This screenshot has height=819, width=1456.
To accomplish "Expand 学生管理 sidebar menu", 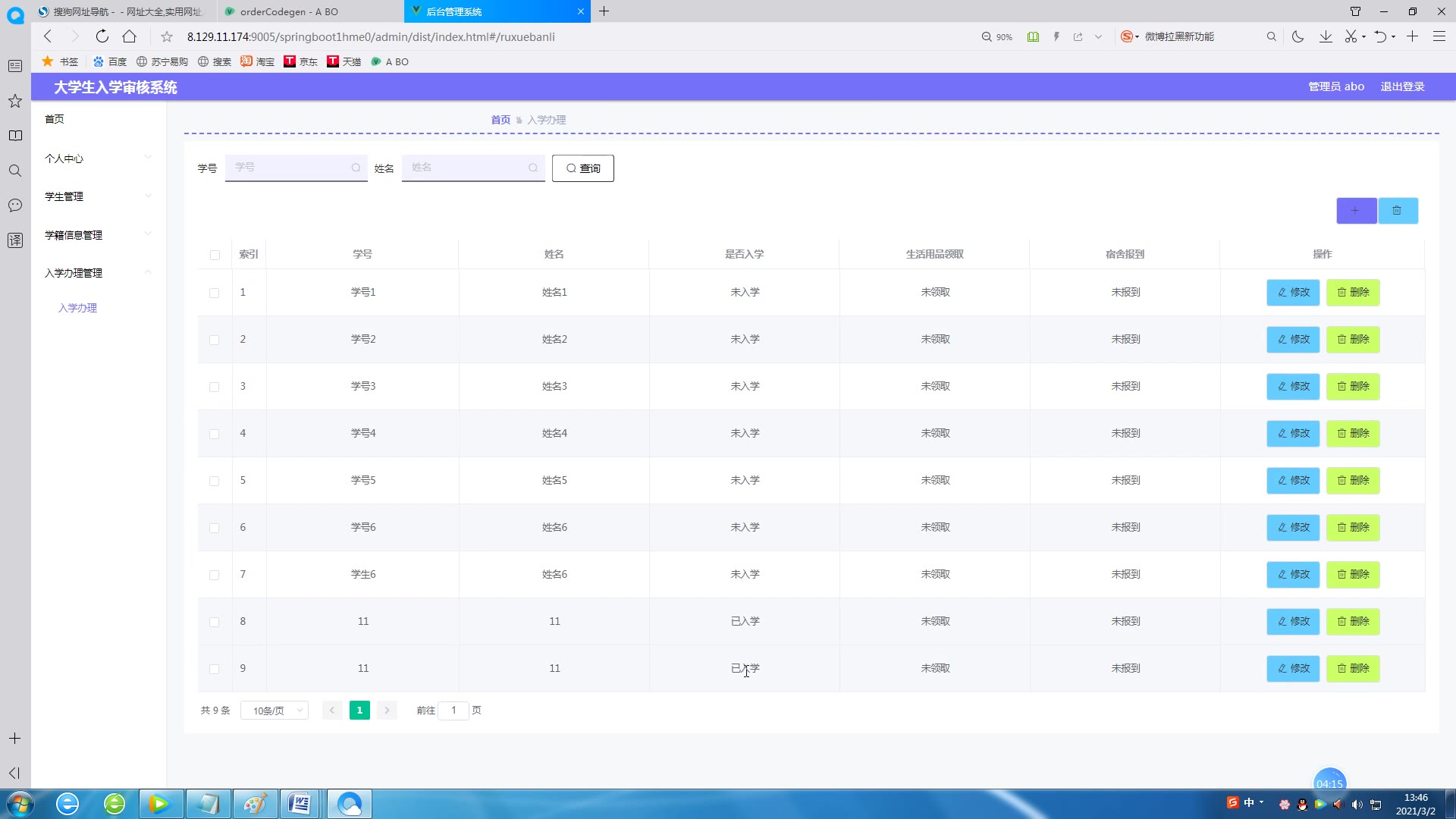I will (99, 196).
